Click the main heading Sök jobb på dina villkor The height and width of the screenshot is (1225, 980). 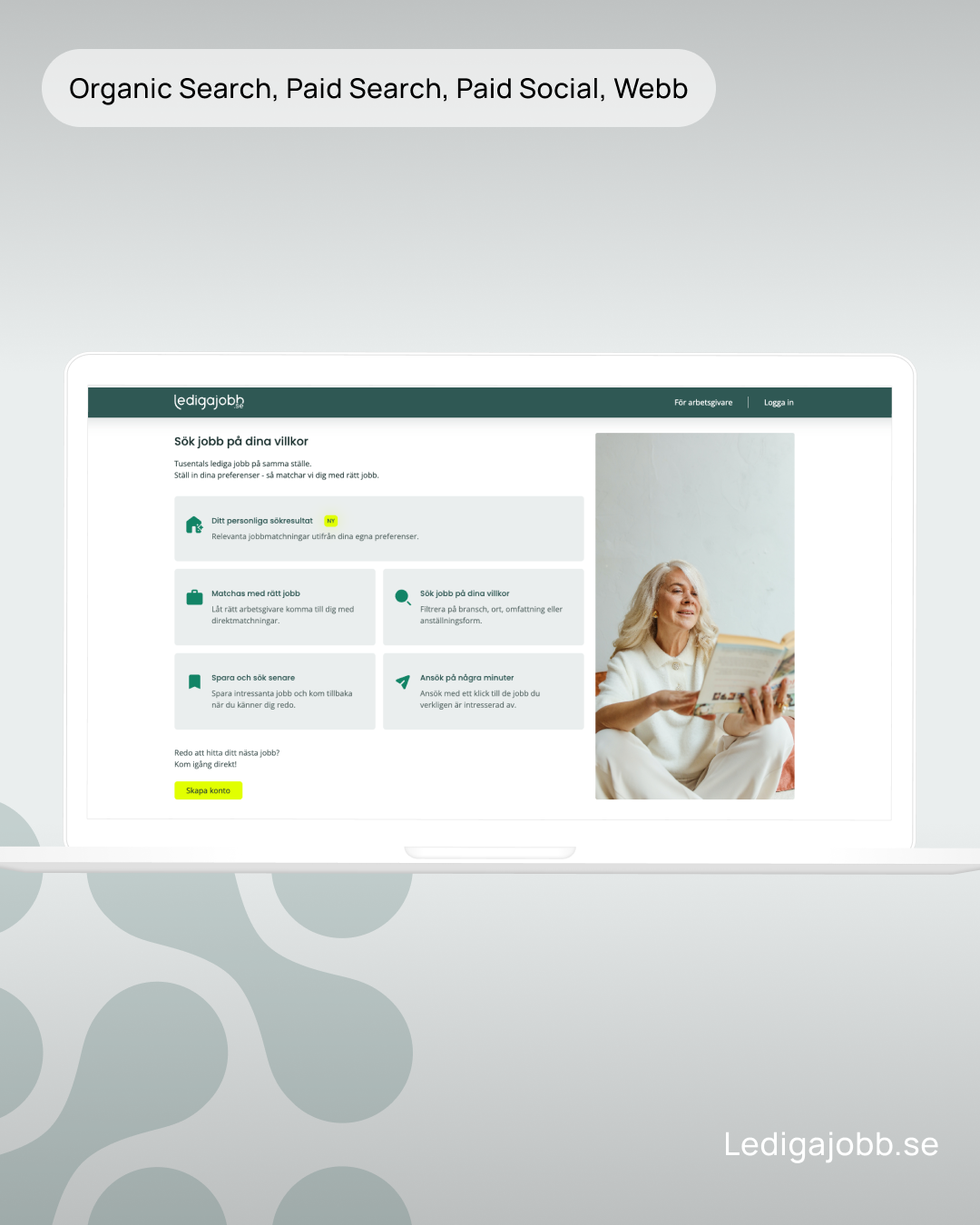tap(241, 442)
